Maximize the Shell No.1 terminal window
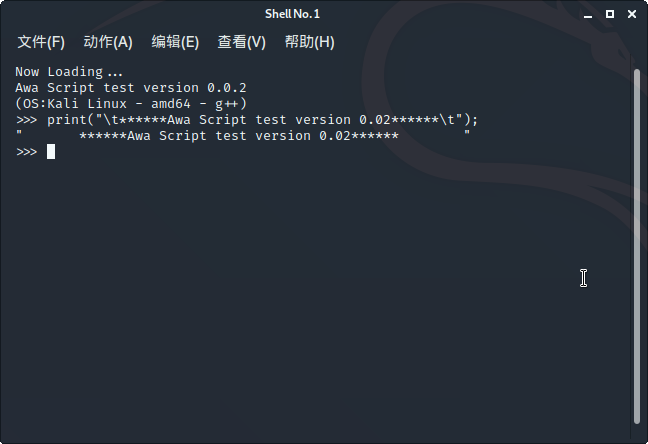Viewport: 648px width, 444px height. click(x=610, y=14)
